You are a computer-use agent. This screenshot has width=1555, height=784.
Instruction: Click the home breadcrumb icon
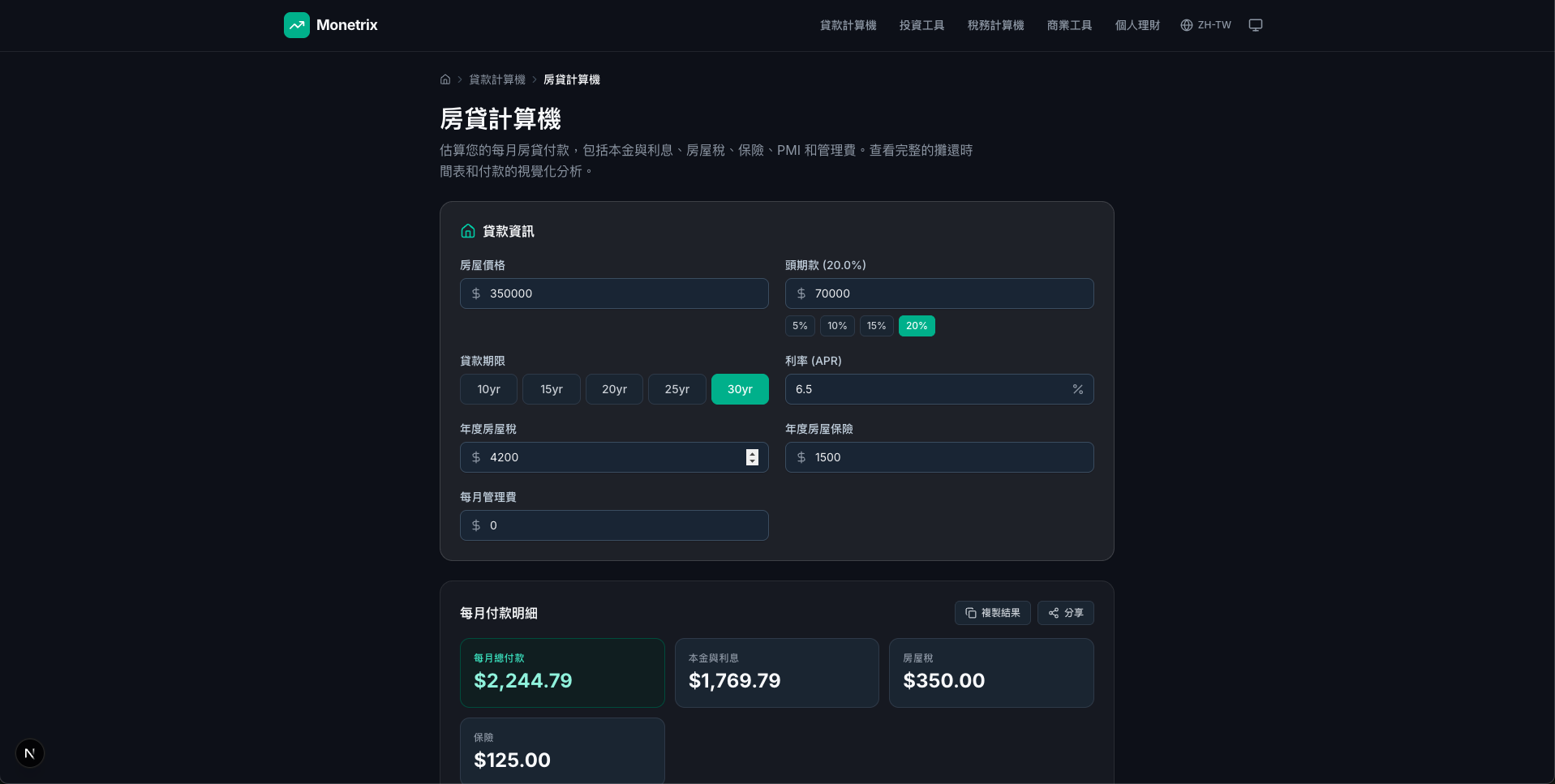click(x=445, y=79)
